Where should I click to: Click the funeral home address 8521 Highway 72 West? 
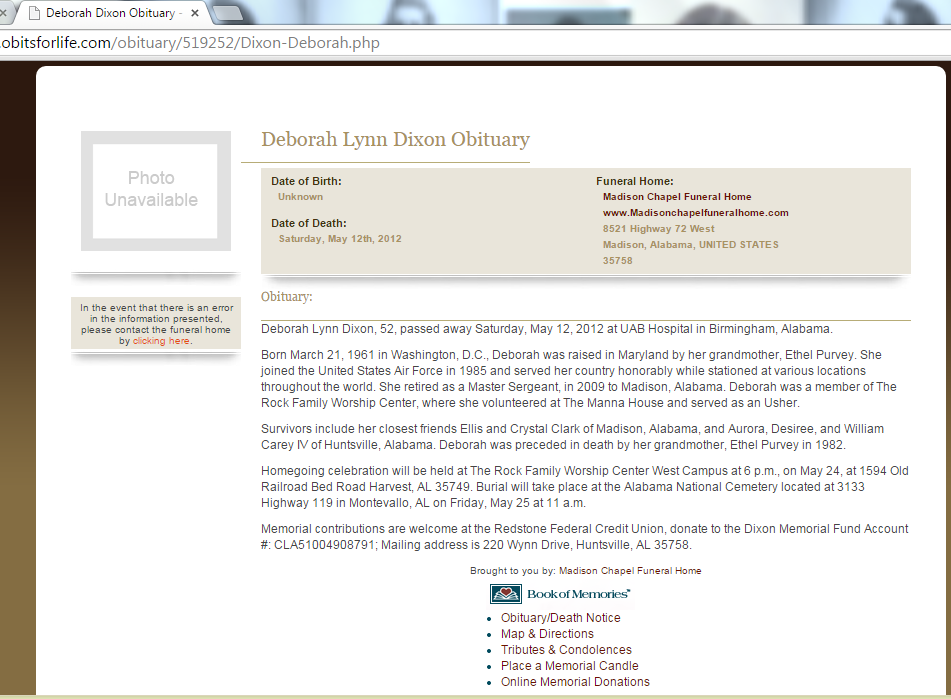658,229
